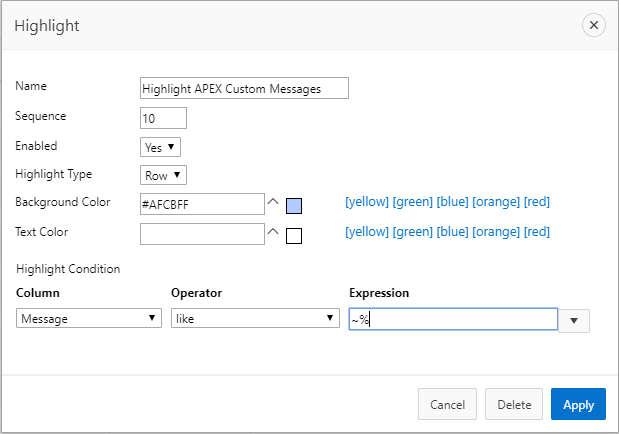Click the Sequence input field

(163, 118)
